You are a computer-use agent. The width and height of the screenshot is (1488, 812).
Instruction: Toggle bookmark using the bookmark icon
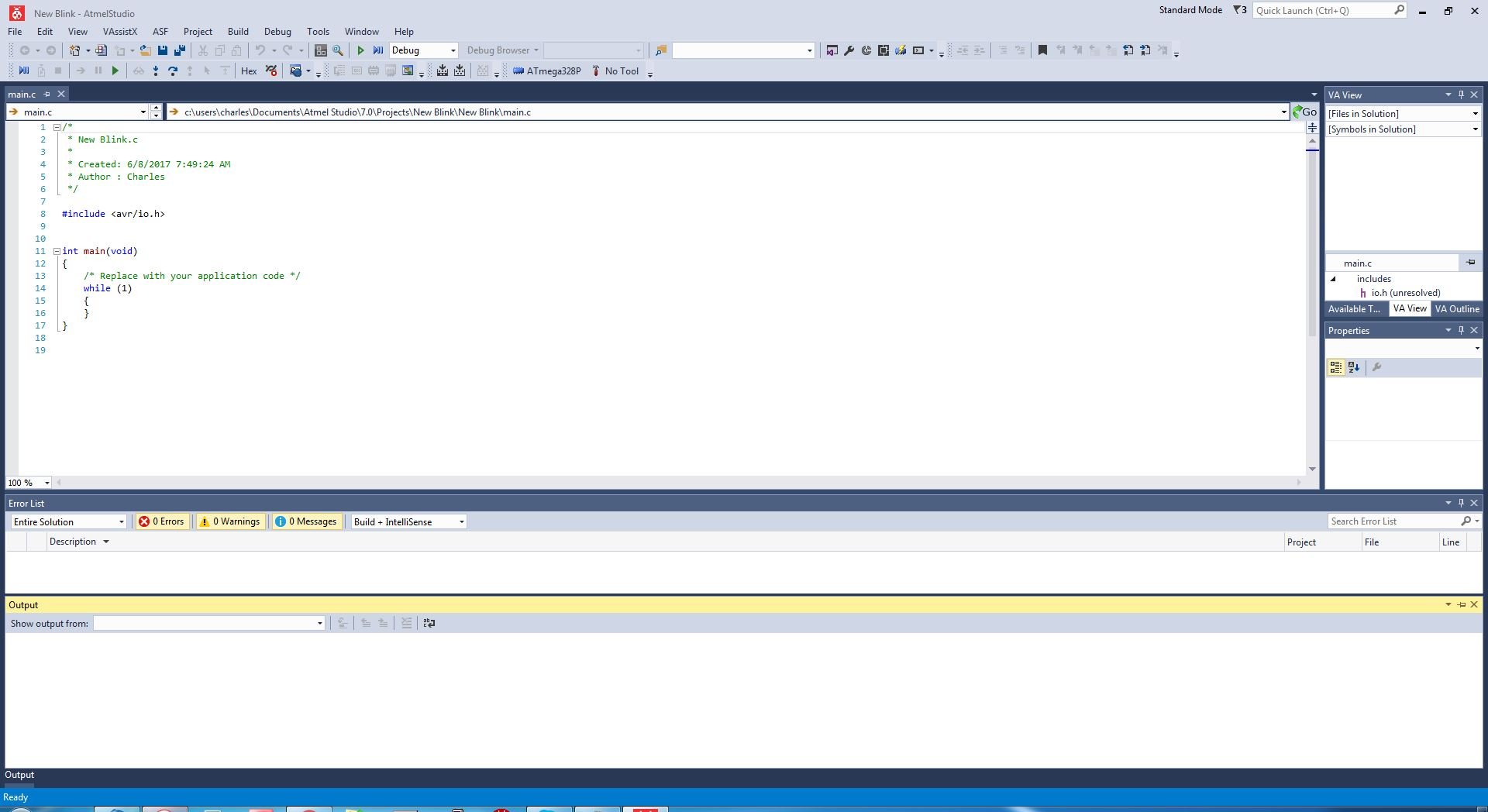[1042, 50]
